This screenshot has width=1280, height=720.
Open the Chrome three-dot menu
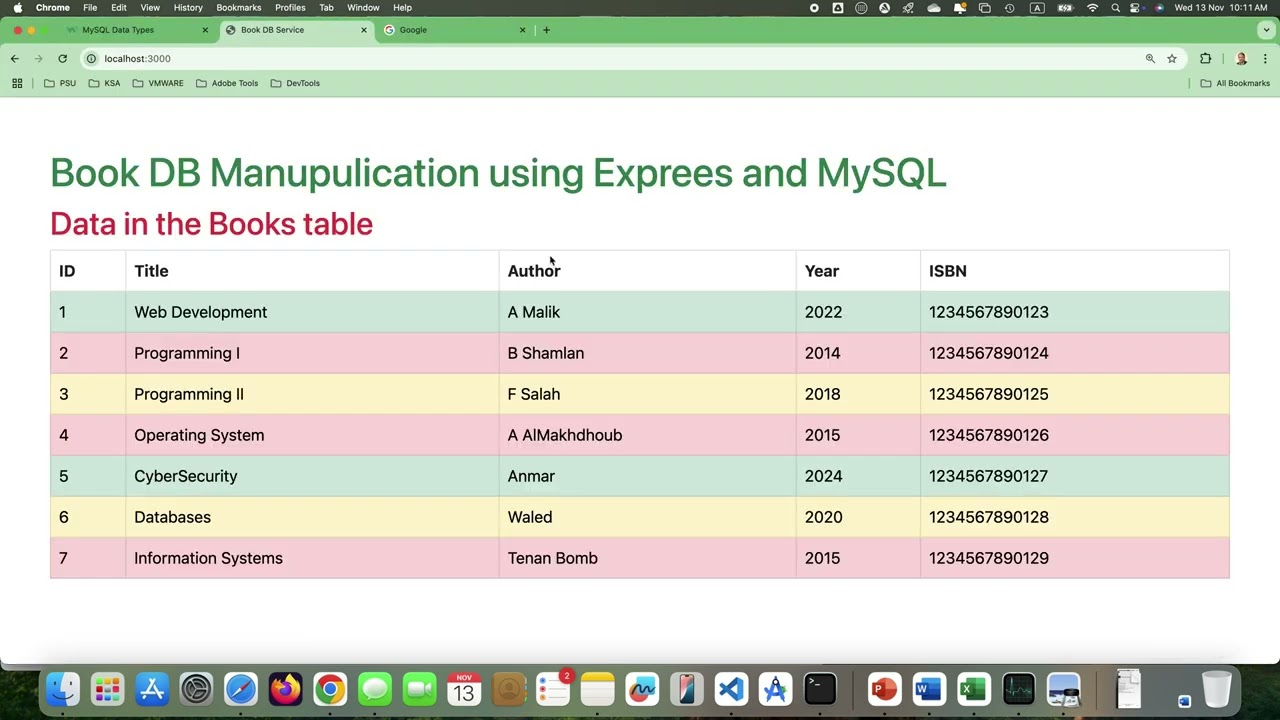coord(1265,58)
